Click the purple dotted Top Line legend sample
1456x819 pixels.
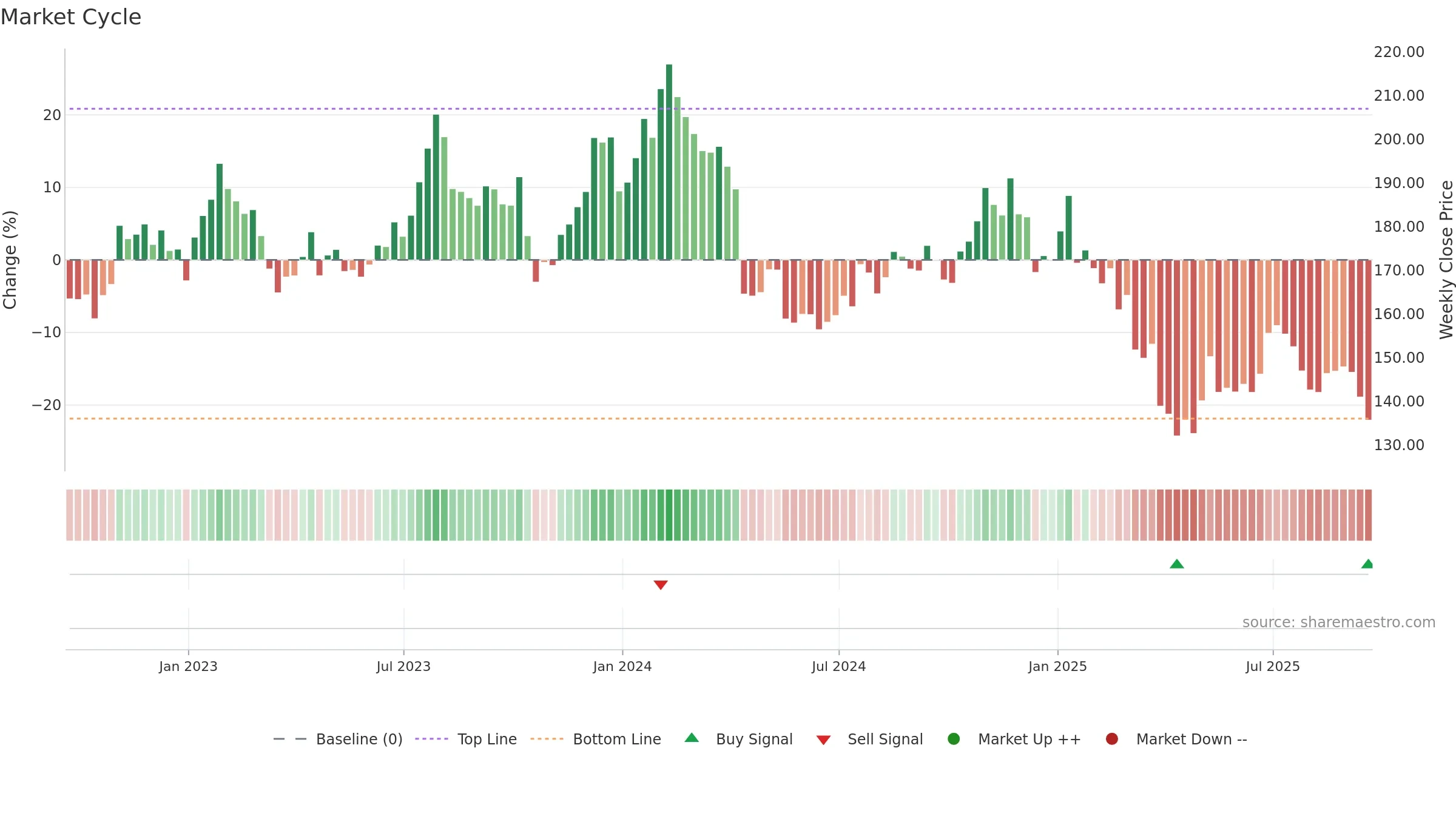click(431, 739)
